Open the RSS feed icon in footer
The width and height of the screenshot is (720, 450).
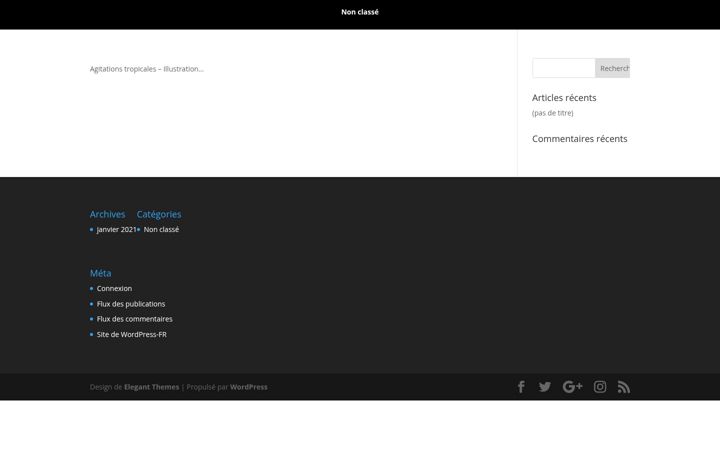(x=624, y=387)
